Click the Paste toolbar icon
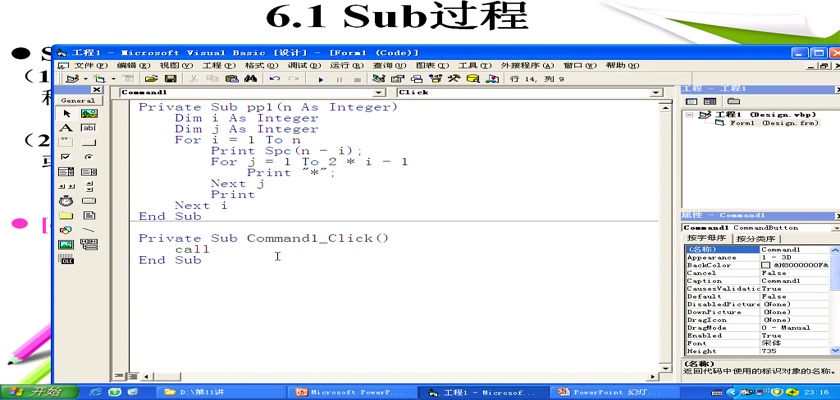The width and height of the screenshot is (840, 400). [x=232, y=79]
